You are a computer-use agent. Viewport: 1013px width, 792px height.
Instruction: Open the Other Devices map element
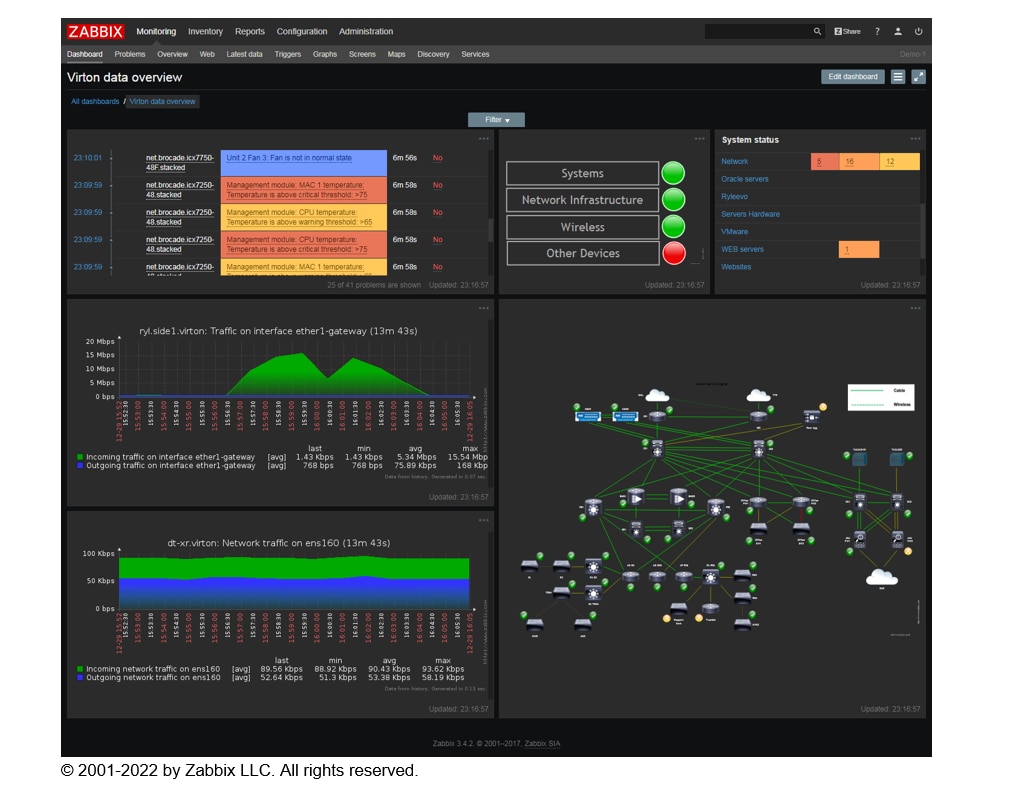[x=582, y=253]
